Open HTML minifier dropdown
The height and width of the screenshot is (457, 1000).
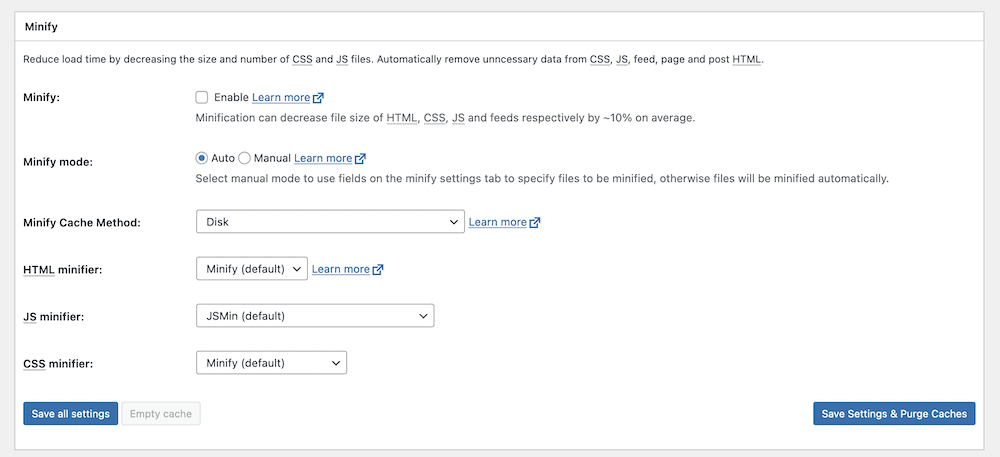252,269
